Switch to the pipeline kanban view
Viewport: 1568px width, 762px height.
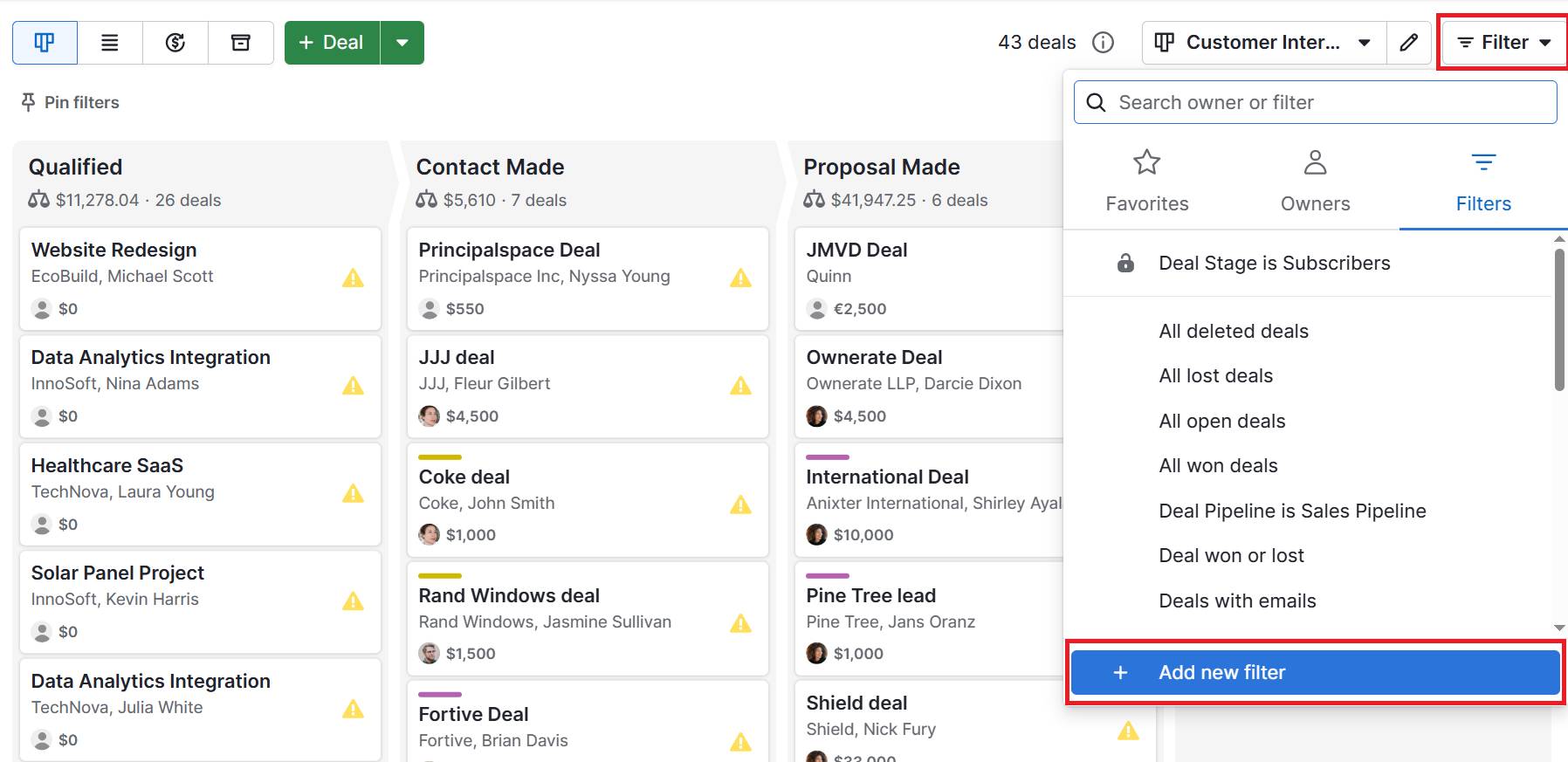click(45, 43)
